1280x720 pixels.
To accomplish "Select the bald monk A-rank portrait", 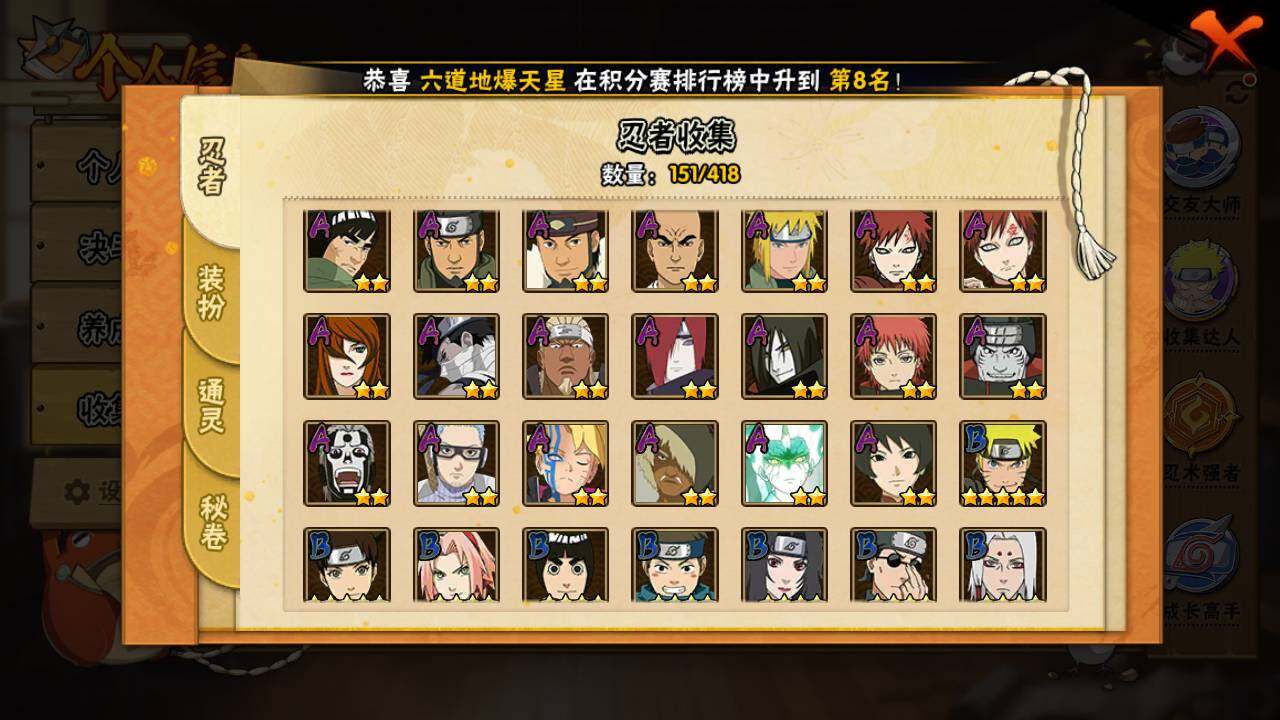I will coord(675,250).
